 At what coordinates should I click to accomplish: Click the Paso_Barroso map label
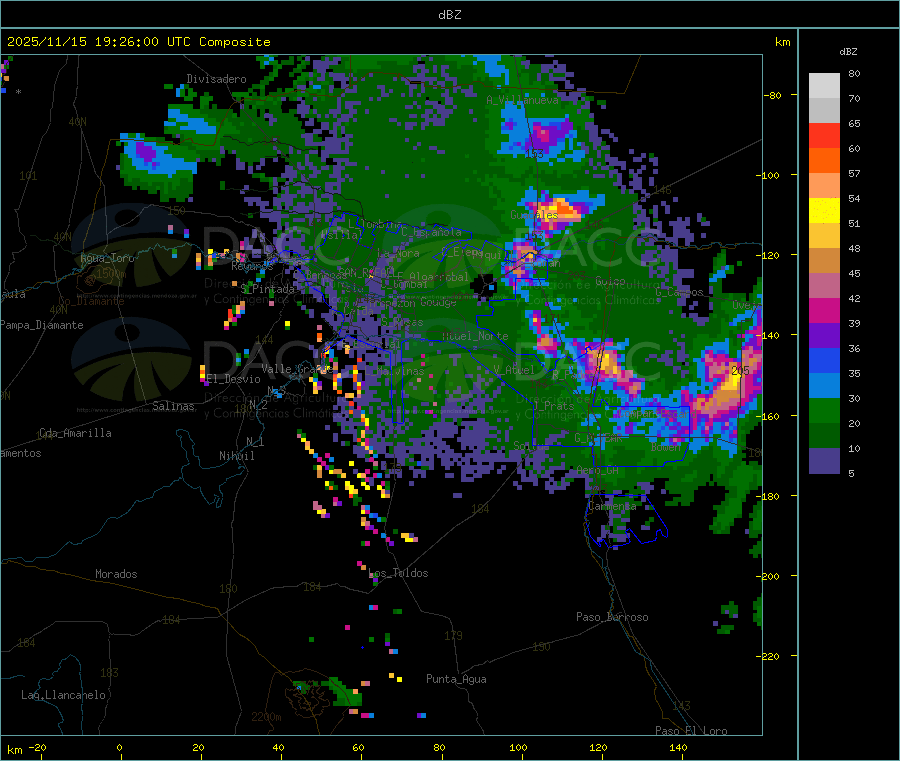pyautogui.click(x=612, y=617)
